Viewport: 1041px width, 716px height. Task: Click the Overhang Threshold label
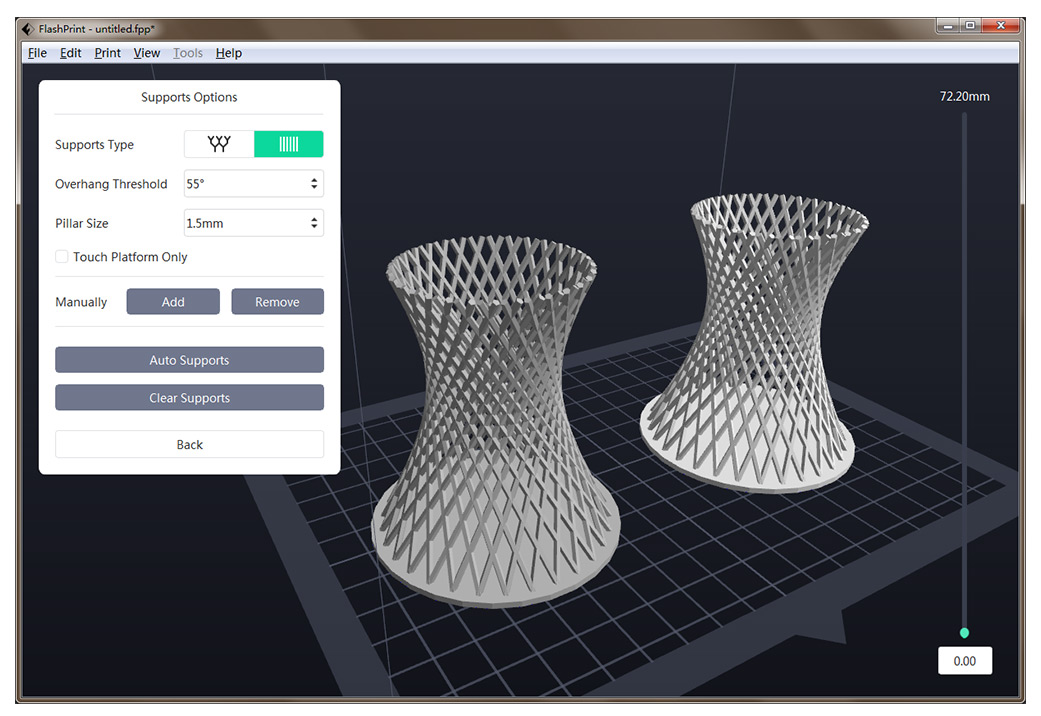(x=111, y=184)
